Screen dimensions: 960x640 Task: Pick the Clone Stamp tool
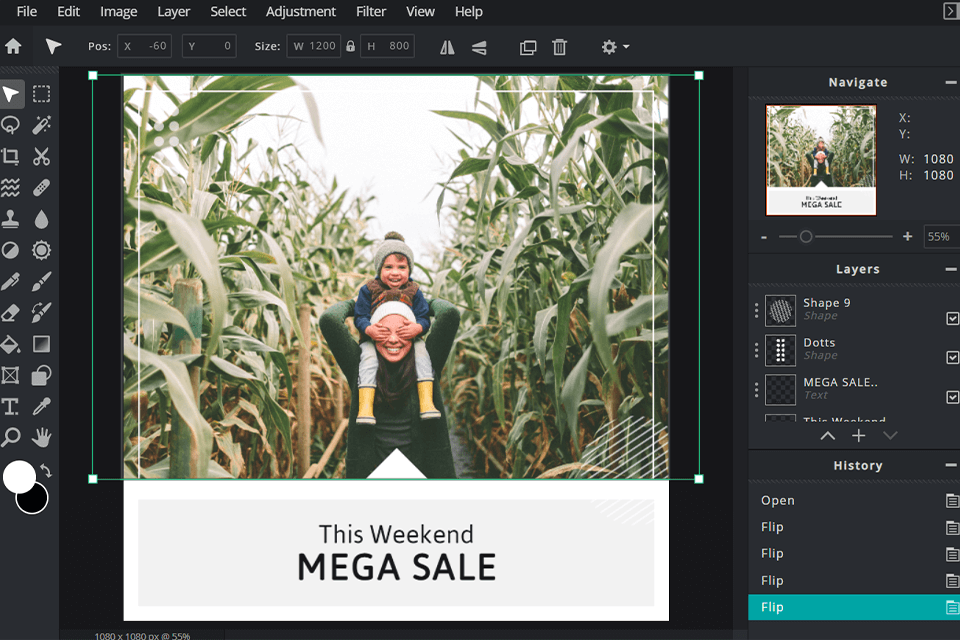[12, 219]
